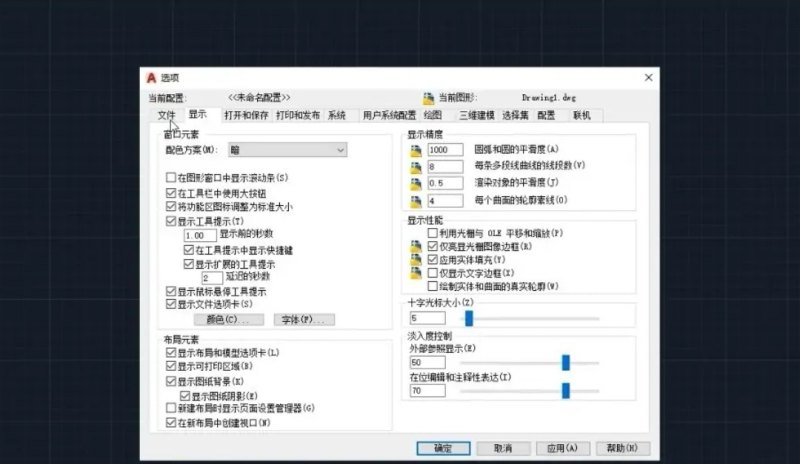800x464 pixels.
Task: Click the 渲染对象的平滑度 field showing 0.5
Action: (445, 183)
